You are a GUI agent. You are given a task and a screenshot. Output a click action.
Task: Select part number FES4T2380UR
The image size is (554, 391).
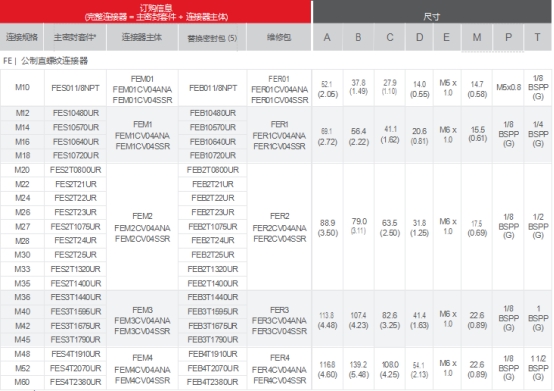[x=75, y=382]
